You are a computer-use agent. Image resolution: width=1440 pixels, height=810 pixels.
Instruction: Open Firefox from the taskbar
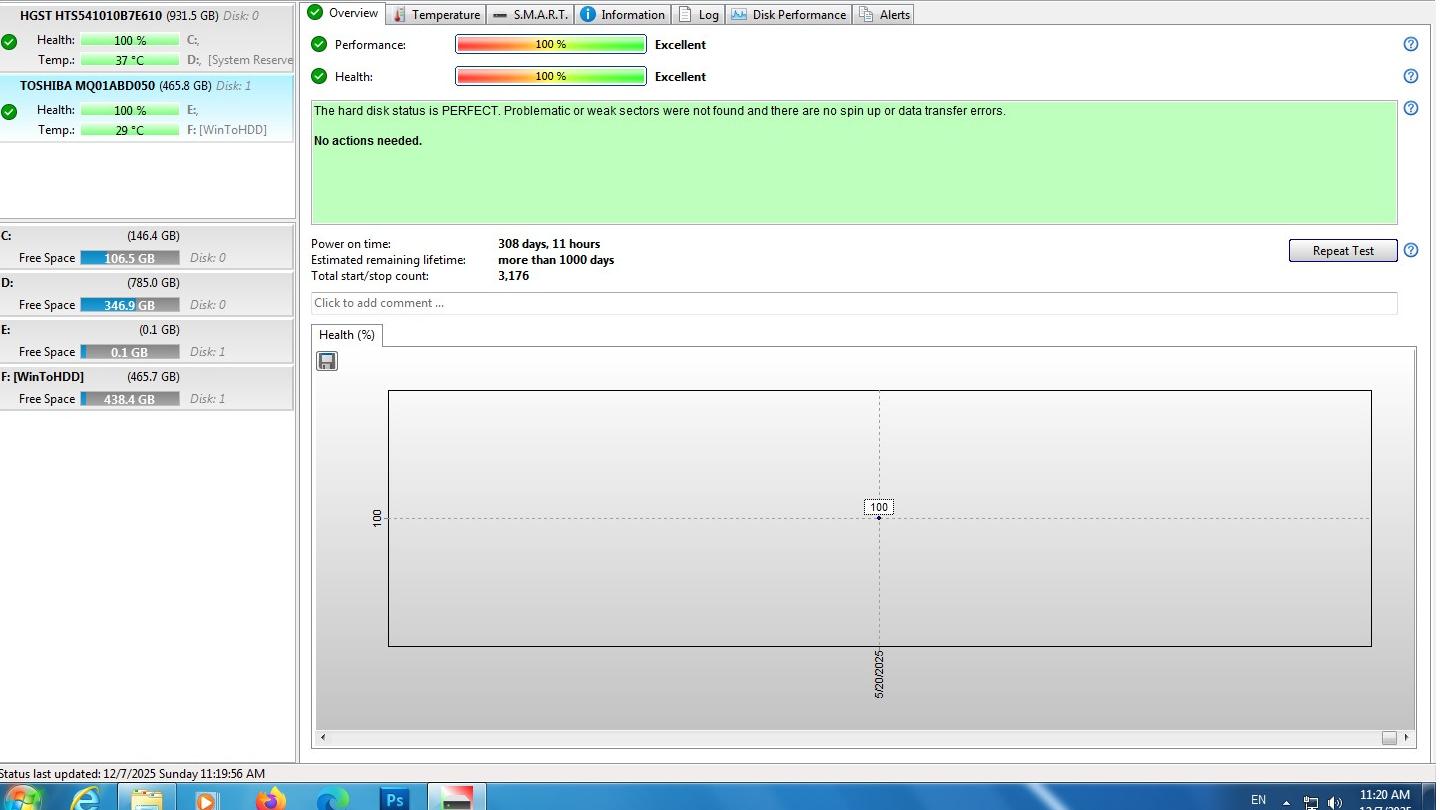click(270, 799)
